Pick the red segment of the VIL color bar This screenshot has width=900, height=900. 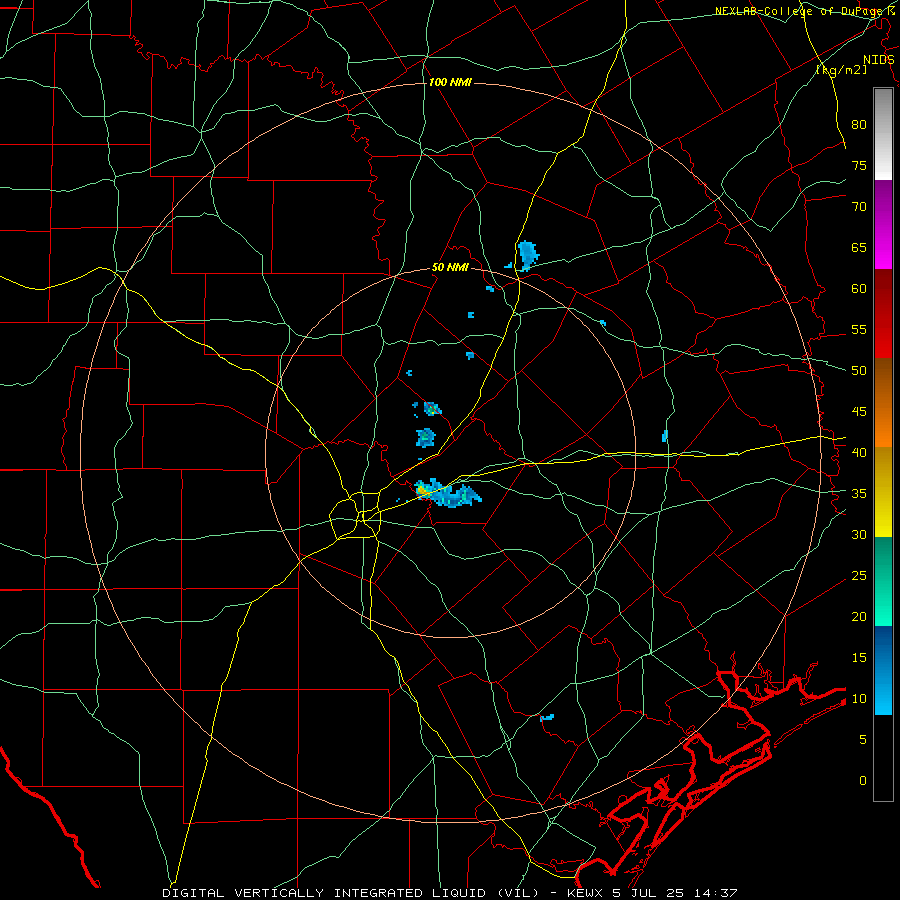[883, 314]
